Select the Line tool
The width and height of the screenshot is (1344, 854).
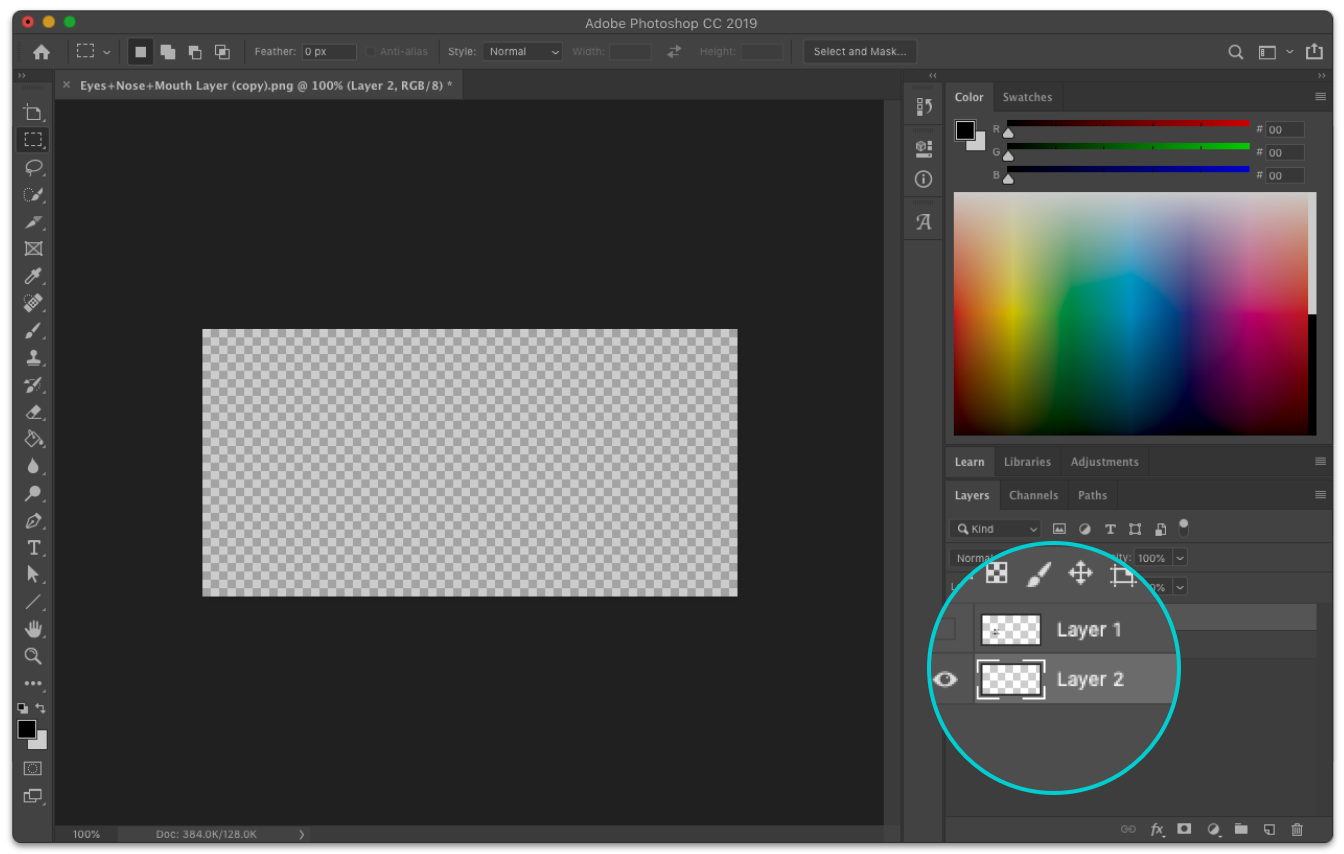pyautogui.click(x=33, y=601)
